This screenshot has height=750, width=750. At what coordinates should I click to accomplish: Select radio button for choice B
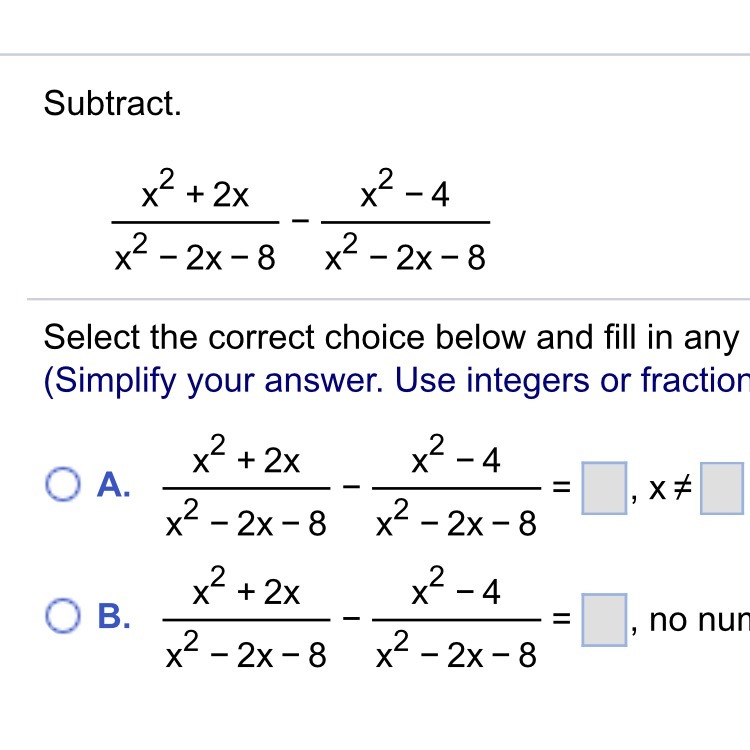[61, 617]
